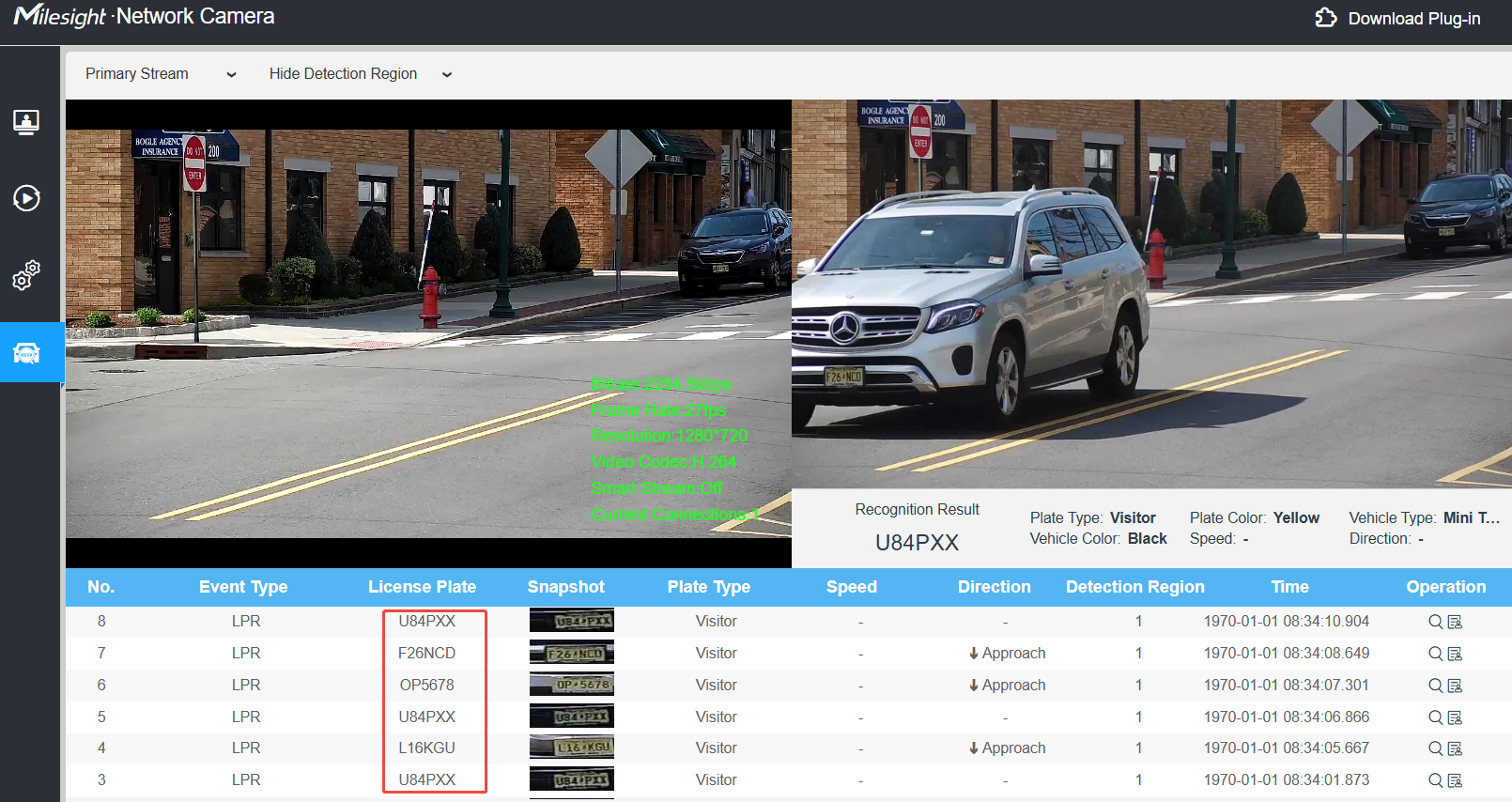
Task: Click timestamp 08:34:10.904 cell
Action: point(1286,622)
